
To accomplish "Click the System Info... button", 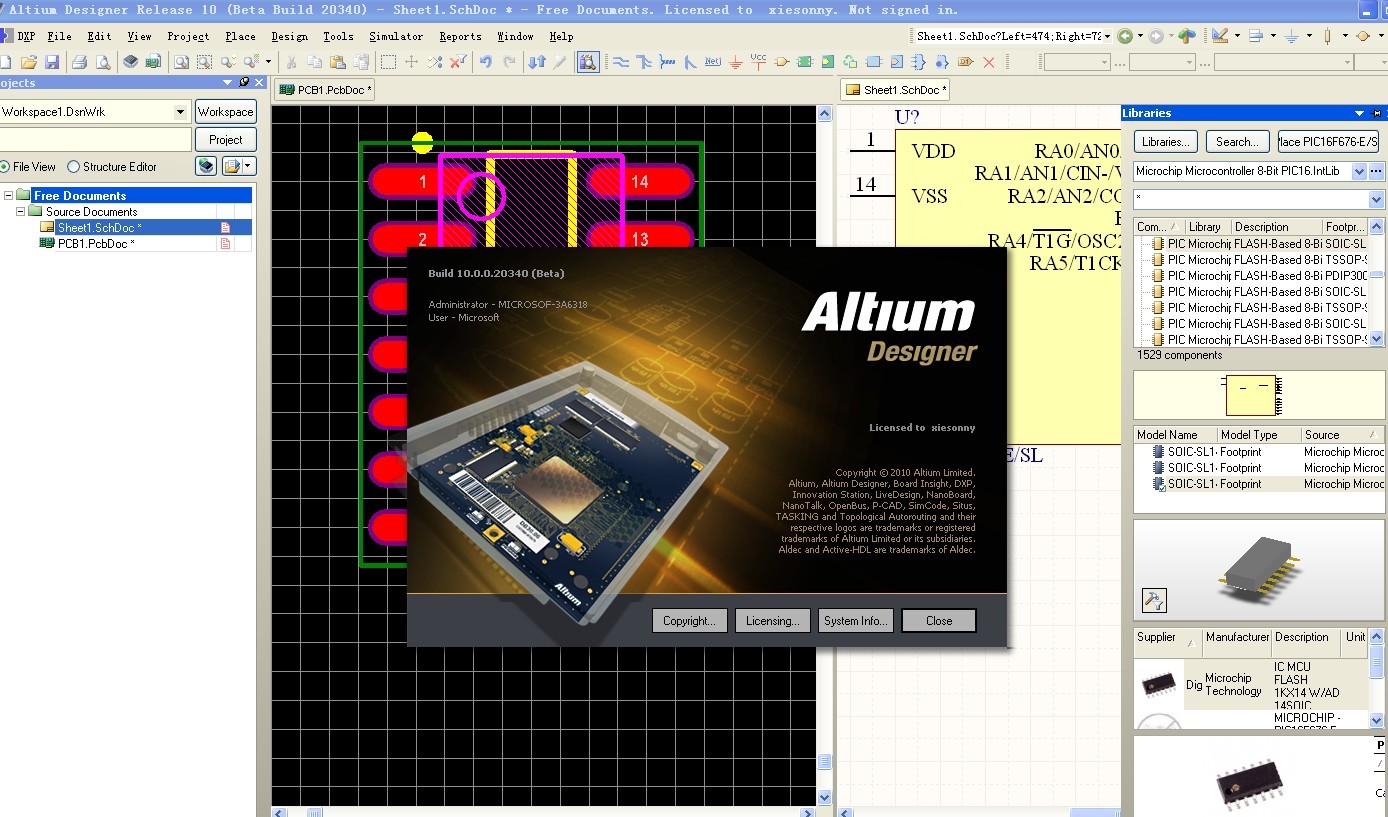I will (855, 621).
